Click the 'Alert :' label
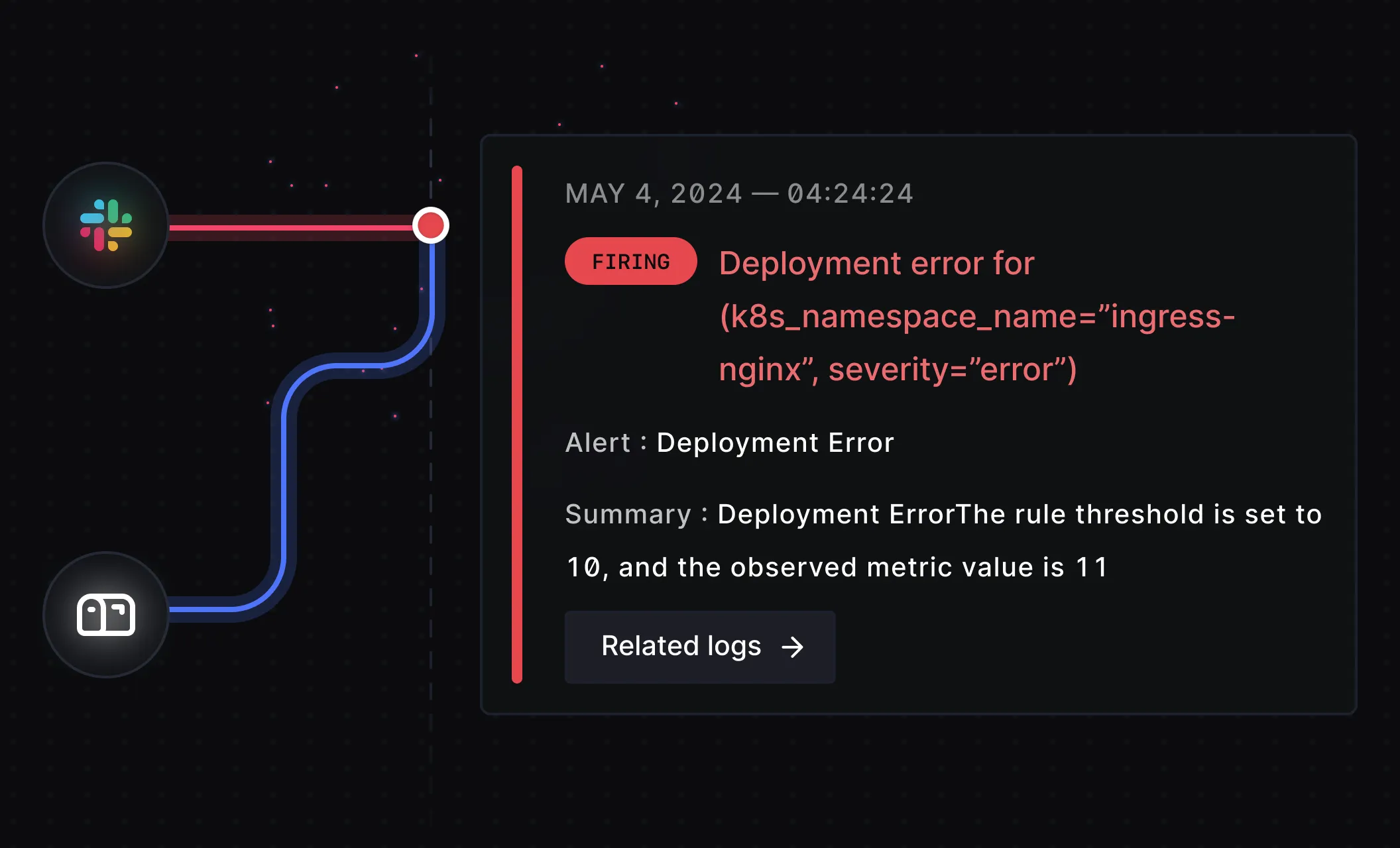1400x848 pixels. tap(605, 443)
